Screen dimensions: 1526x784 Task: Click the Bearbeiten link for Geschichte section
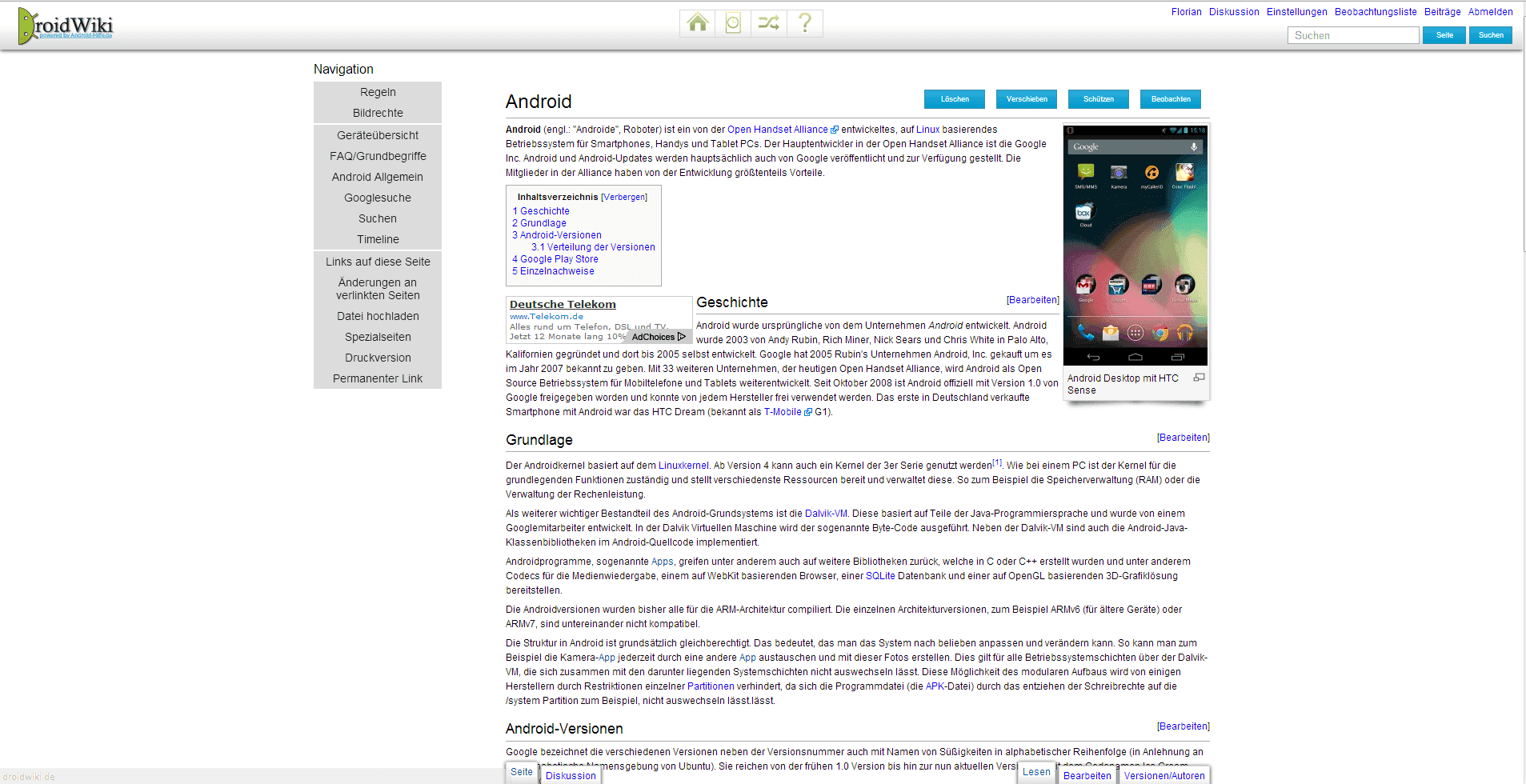click(x=1032, y=300)
